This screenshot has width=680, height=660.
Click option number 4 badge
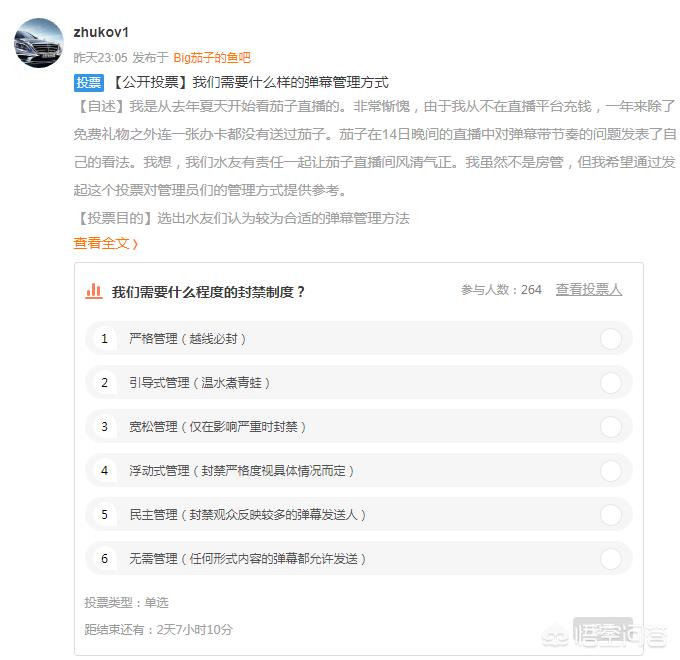[x=104, y=471]
